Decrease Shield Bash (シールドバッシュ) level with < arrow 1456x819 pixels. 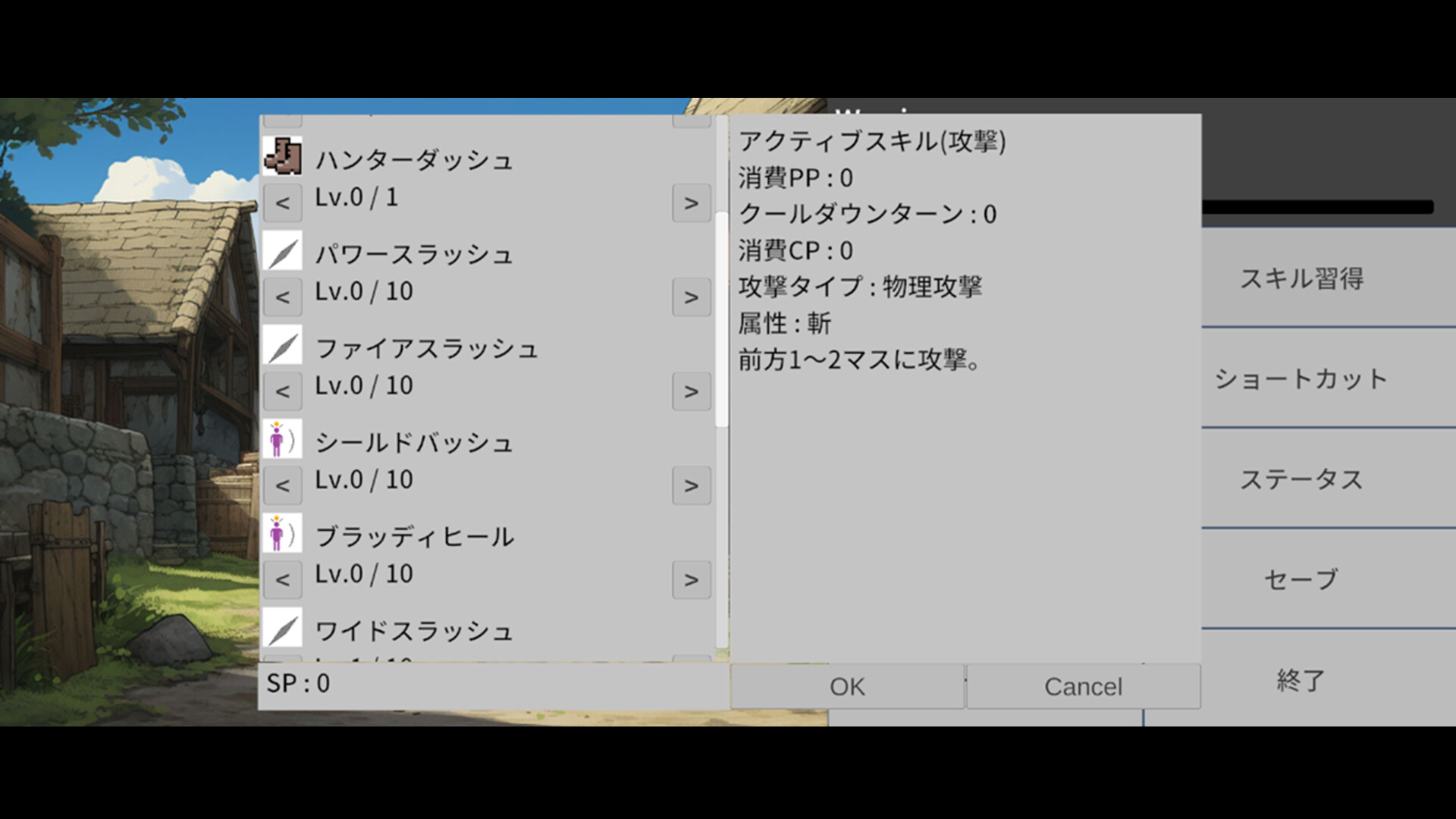(x=282, y=485)
